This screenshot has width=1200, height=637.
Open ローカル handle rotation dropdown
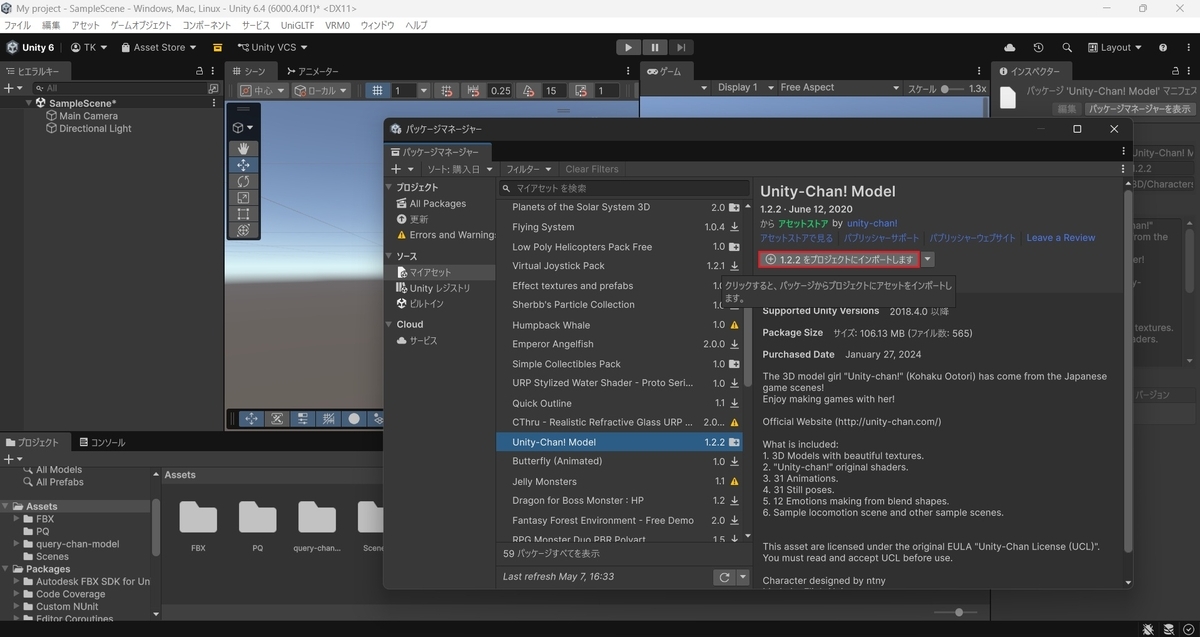point(321,90)
